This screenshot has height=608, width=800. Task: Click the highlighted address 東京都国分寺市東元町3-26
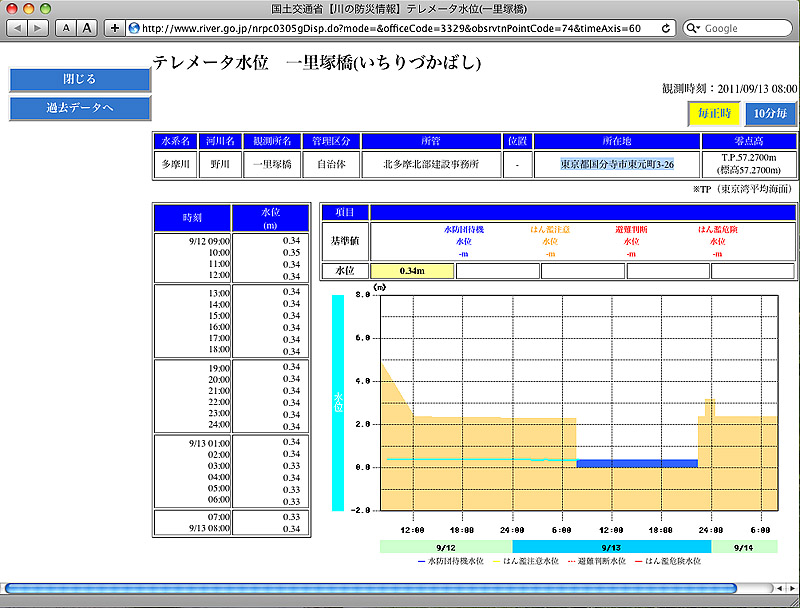coord(616,162)
